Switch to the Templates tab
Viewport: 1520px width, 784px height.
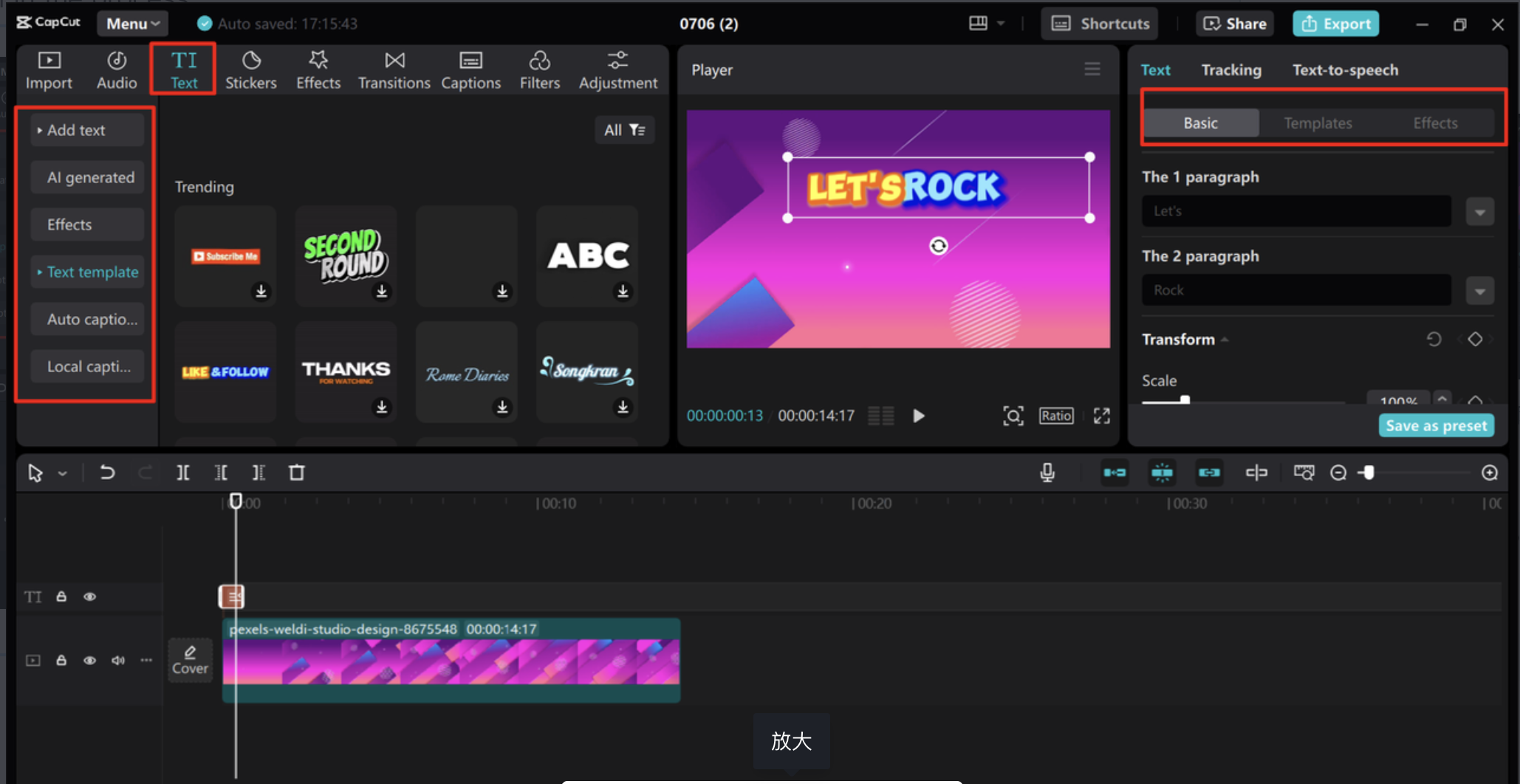[1318, 123]
